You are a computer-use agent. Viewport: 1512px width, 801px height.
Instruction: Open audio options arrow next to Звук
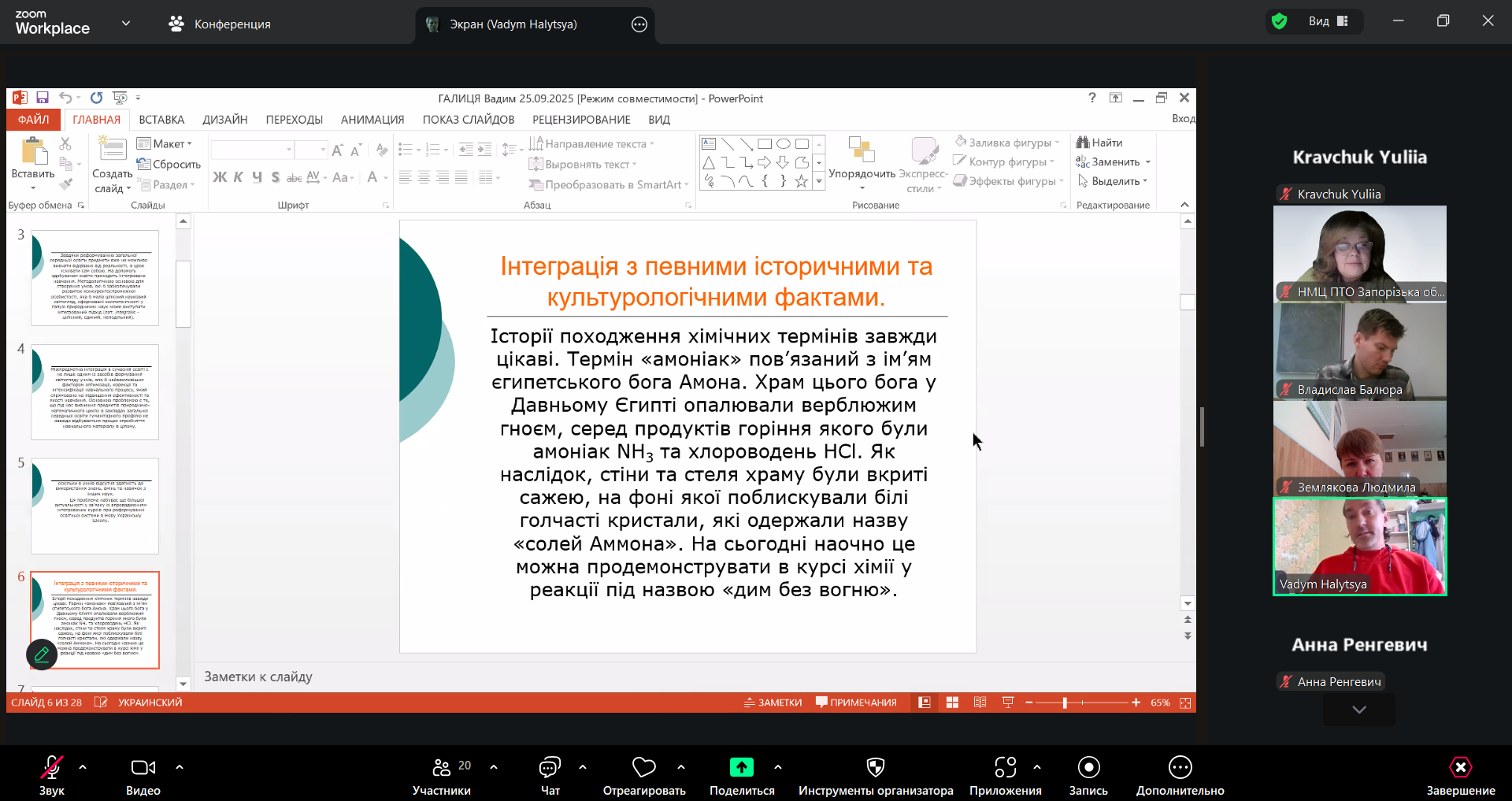[83, 766]
